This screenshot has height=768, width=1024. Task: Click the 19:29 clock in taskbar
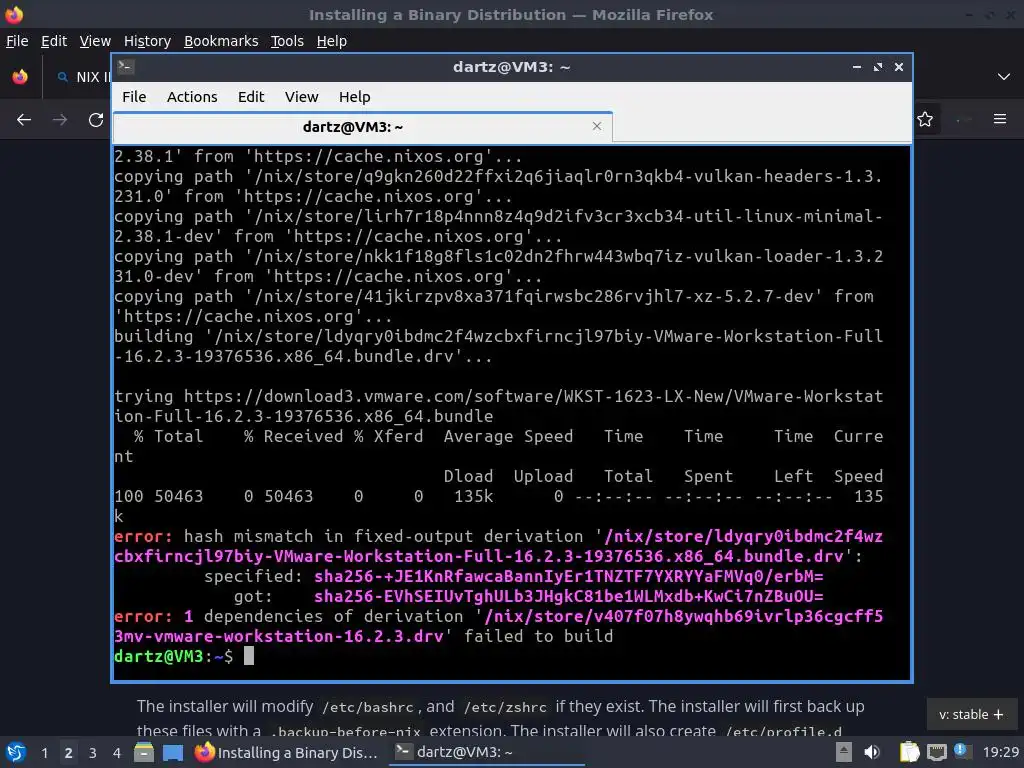(1000, 752)
